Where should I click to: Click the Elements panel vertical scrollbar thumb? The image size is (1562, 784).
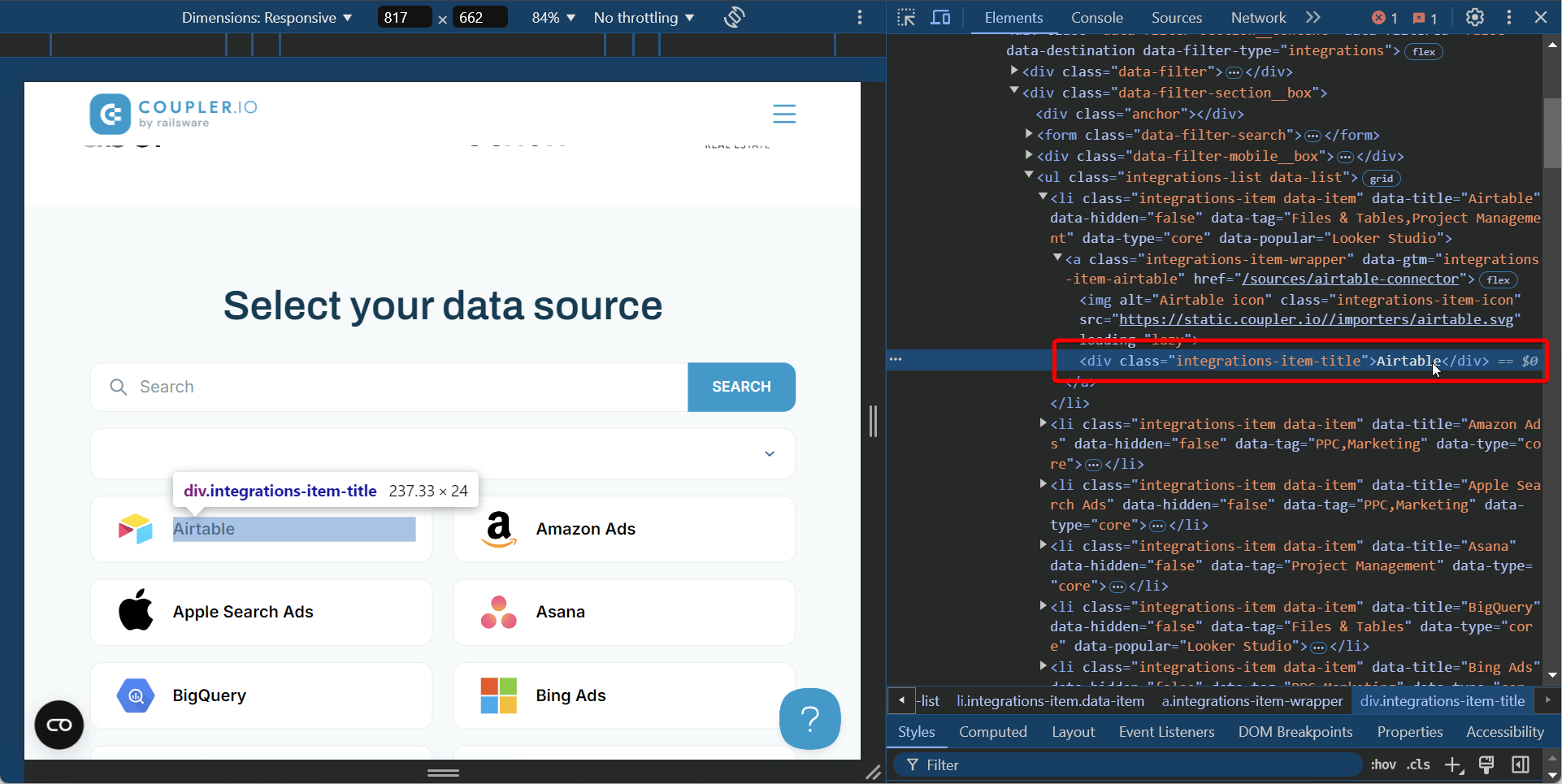tap(1552, 134)
